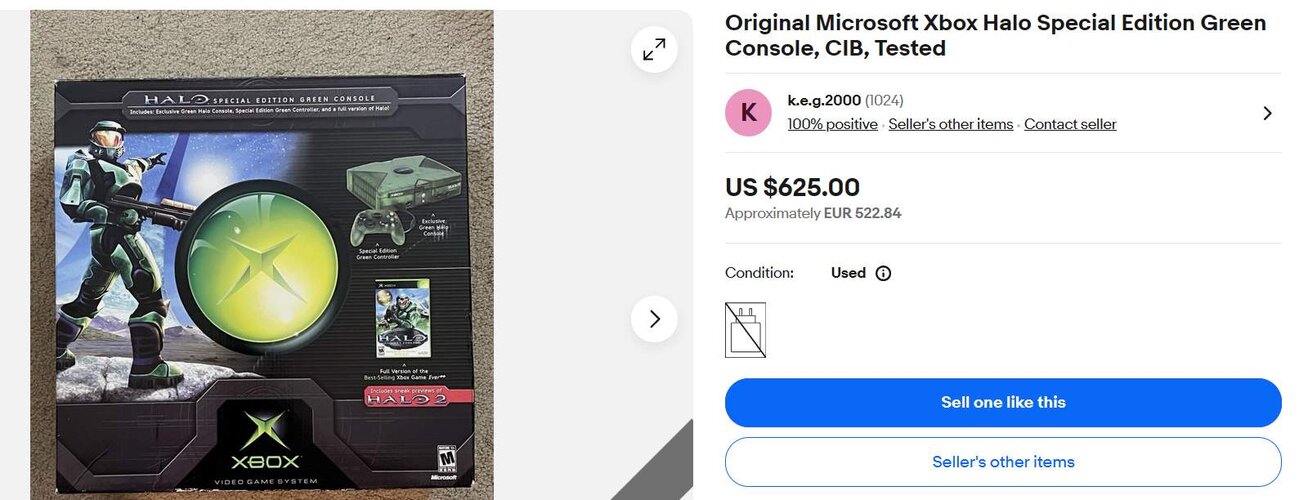
Task: Click the Condition label
Action: (759, 273)
